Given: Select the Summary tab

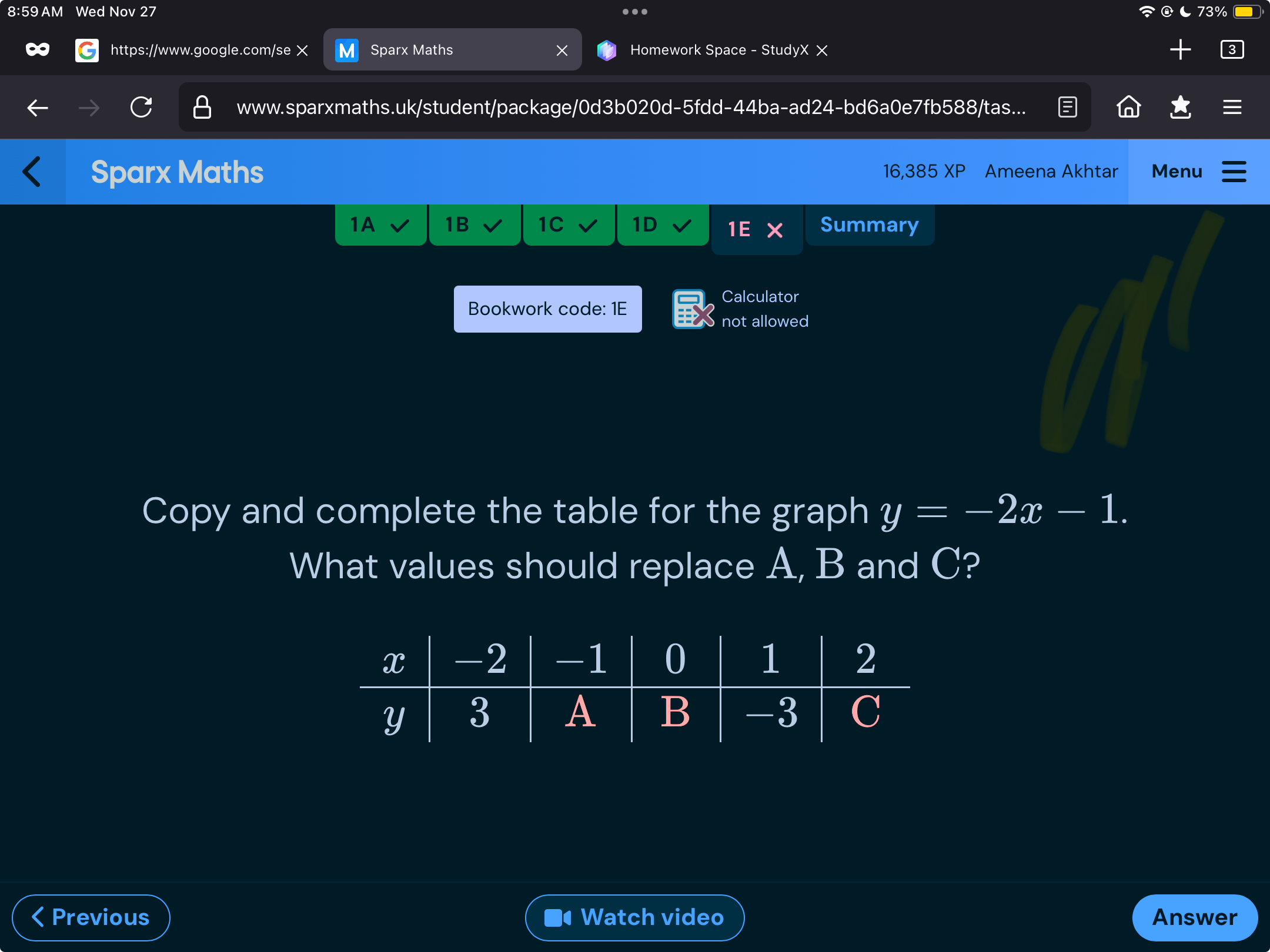Looking at the screenshot, I should [867, 224].
